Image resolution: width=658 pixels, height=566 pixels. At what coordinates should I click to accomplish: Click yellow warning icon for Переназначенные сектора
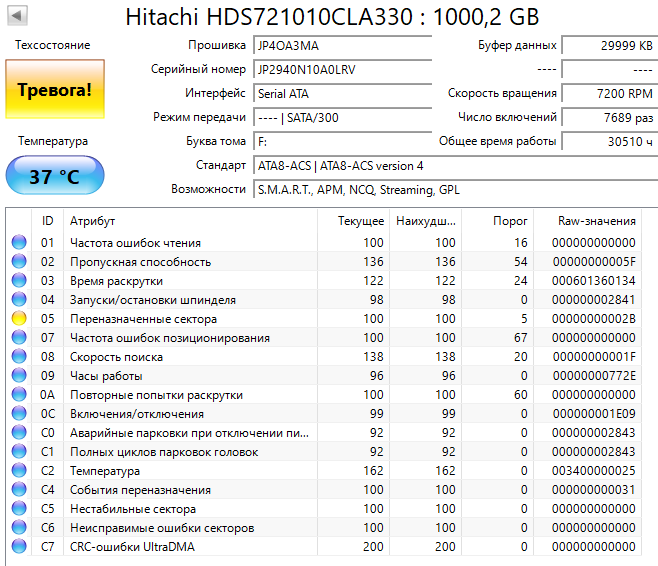(x=19, y=318)
